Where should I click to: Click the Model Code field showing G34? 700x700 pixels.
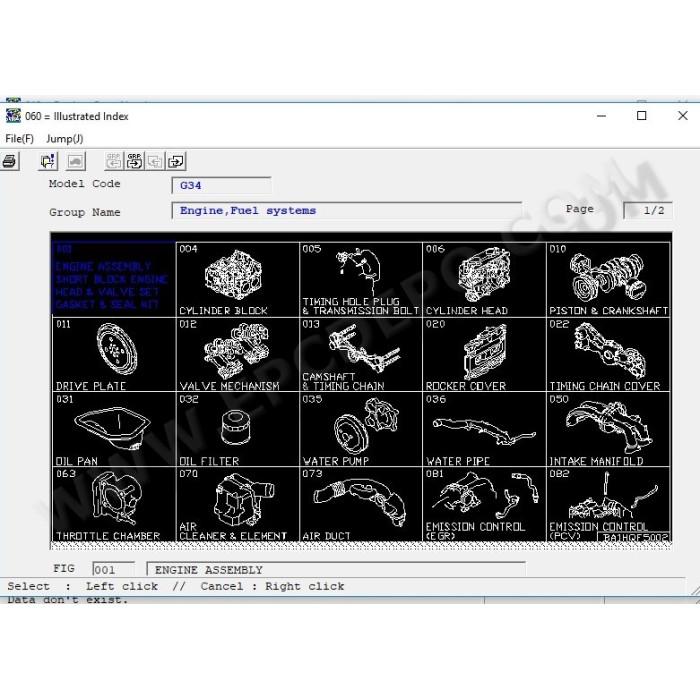221,185
